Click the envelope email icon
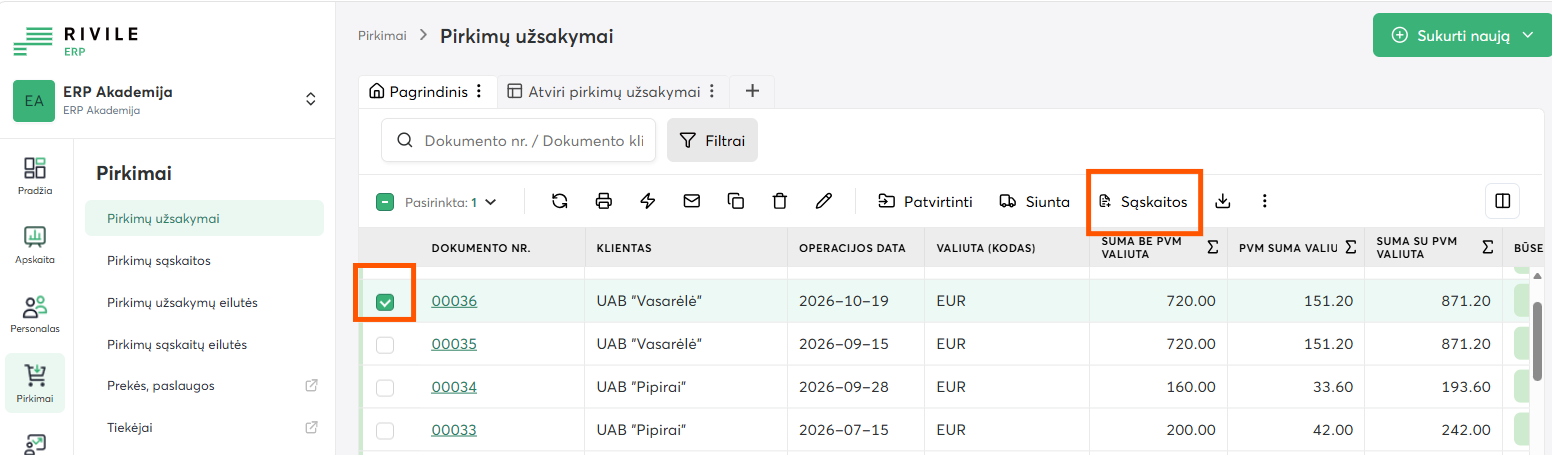The image size is (1552, 455). point(692,201)
